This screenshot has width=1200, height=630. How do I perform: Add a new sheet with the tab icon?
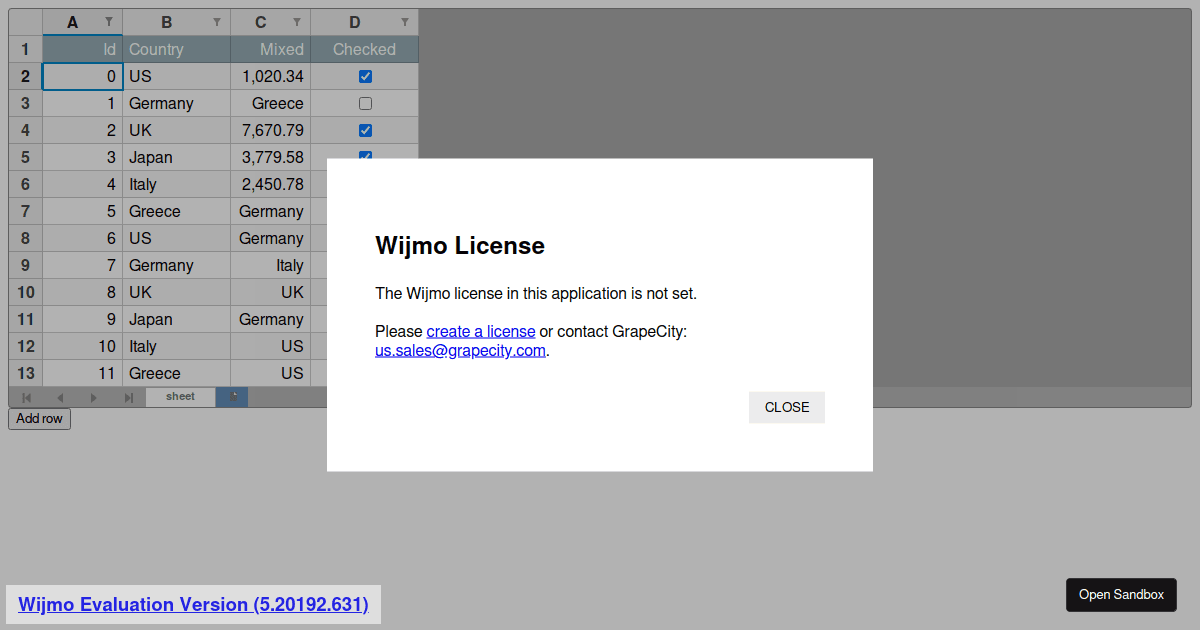click(232, 397)
